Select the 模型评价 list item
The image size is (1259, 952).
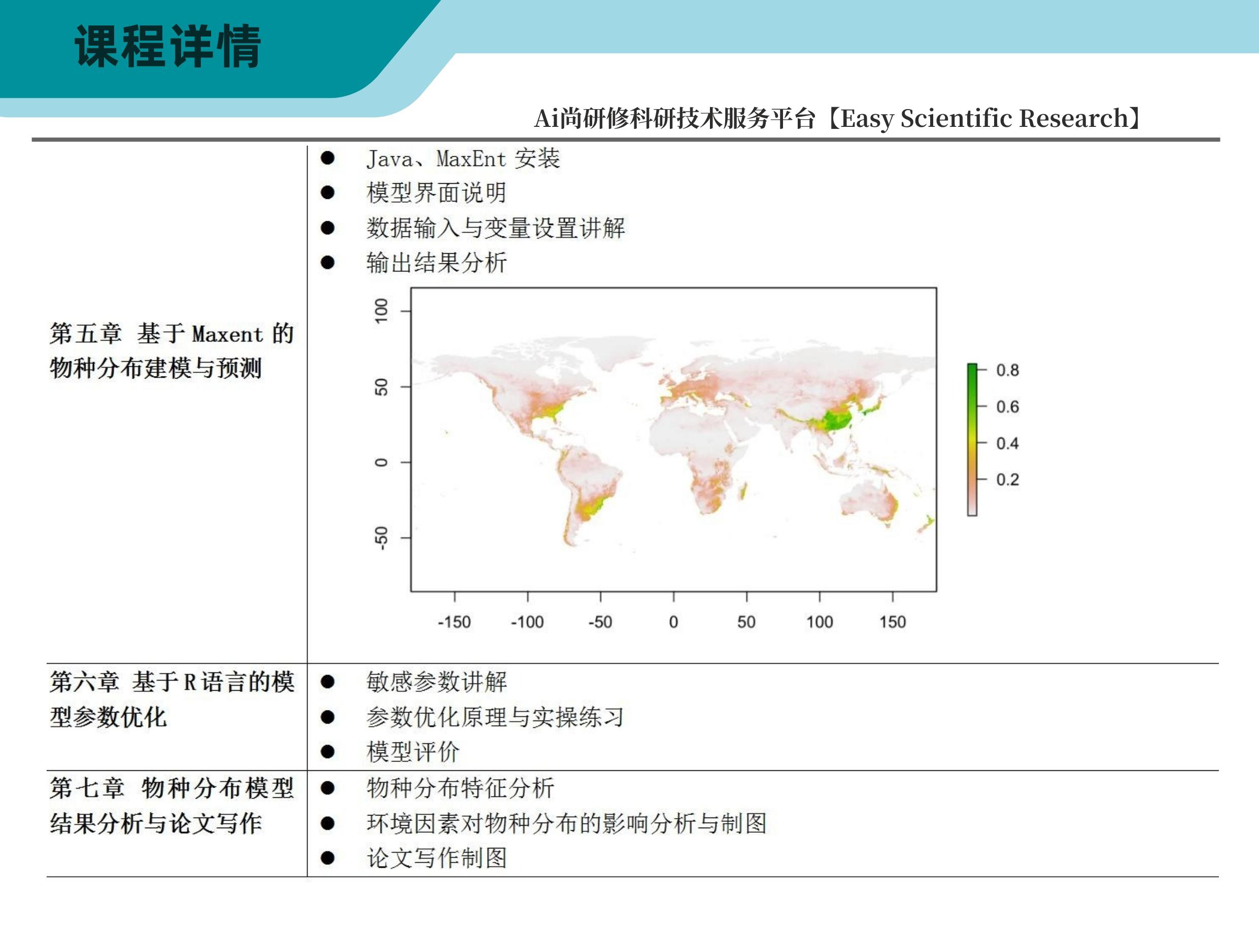(x=413, y=752)
